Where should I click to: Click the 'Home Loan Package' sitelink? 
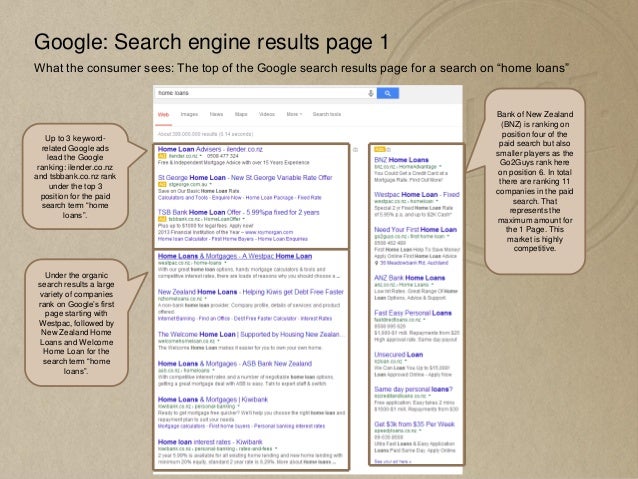tap(269, 197)
